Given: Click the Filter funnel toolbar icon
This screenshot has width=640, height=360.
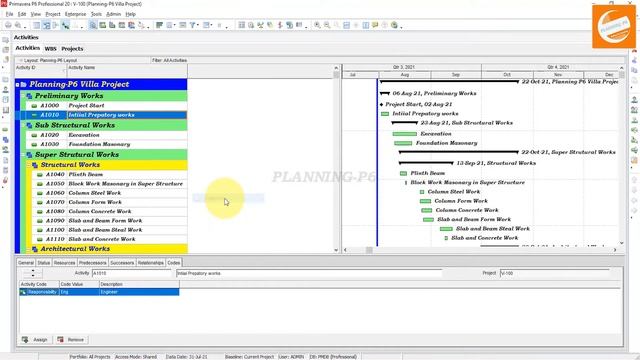Looking at the screenshot, I should (192, 25).
